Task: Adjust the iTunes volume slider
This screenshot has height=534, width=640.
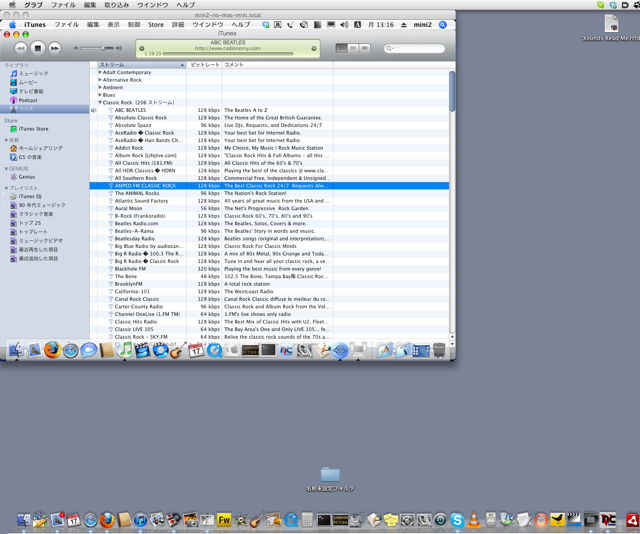Action: coord(98,48)
